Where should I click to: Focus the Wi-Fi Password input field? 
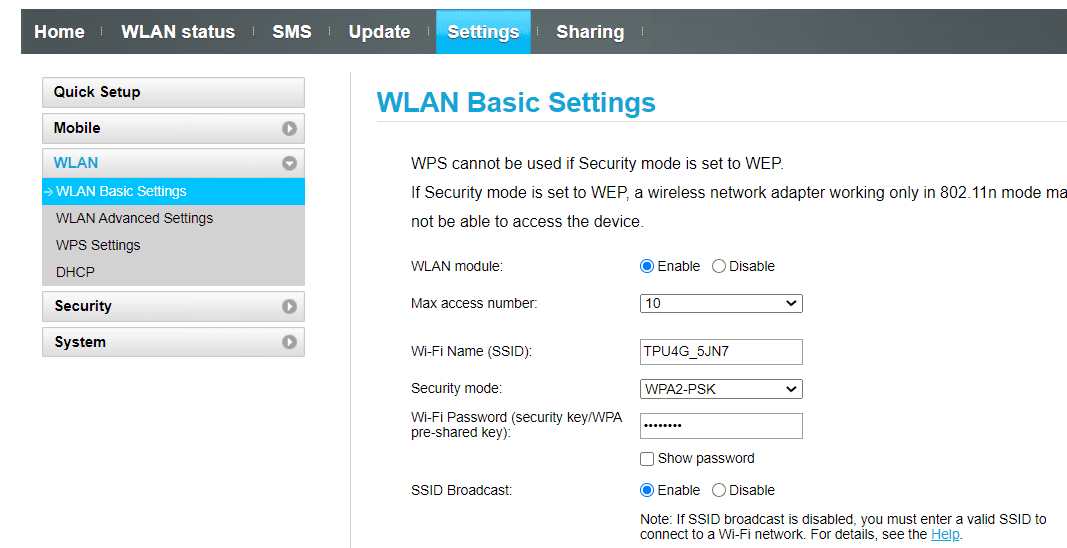[721, 426]
